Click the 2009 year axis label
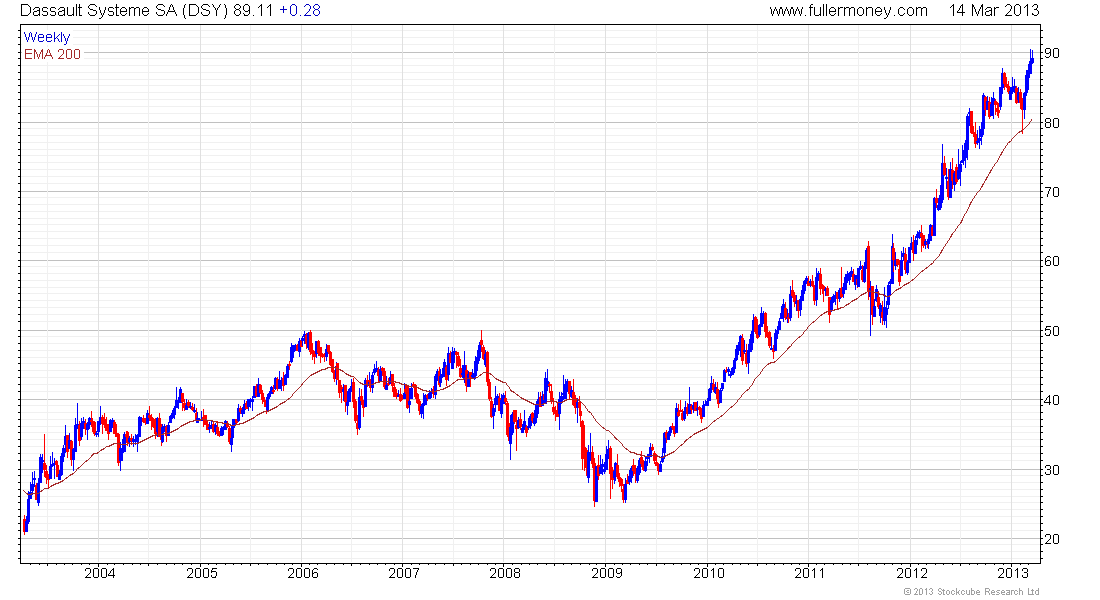Viewport: 1100px width, 600px height. [607, 573]
